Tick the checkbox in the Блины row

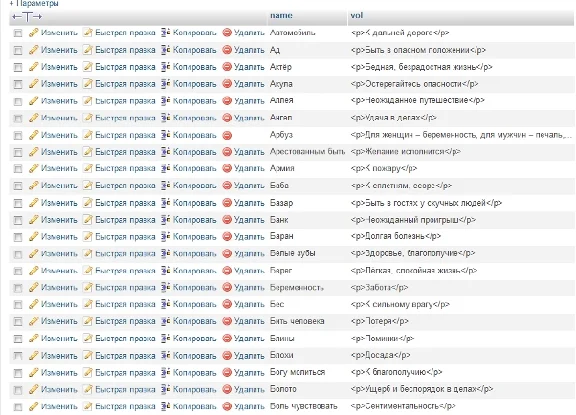pos(18,339)
